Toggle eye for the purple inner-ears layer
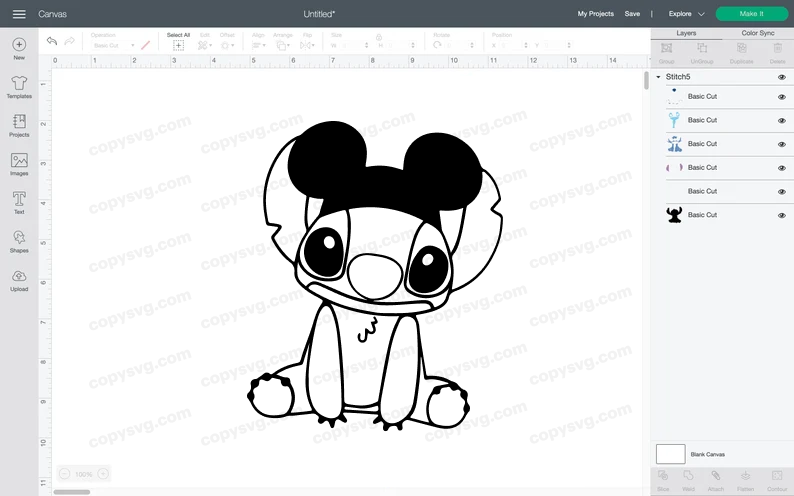Viewport: 794px width, 496px height. click(x=782, y=168)
